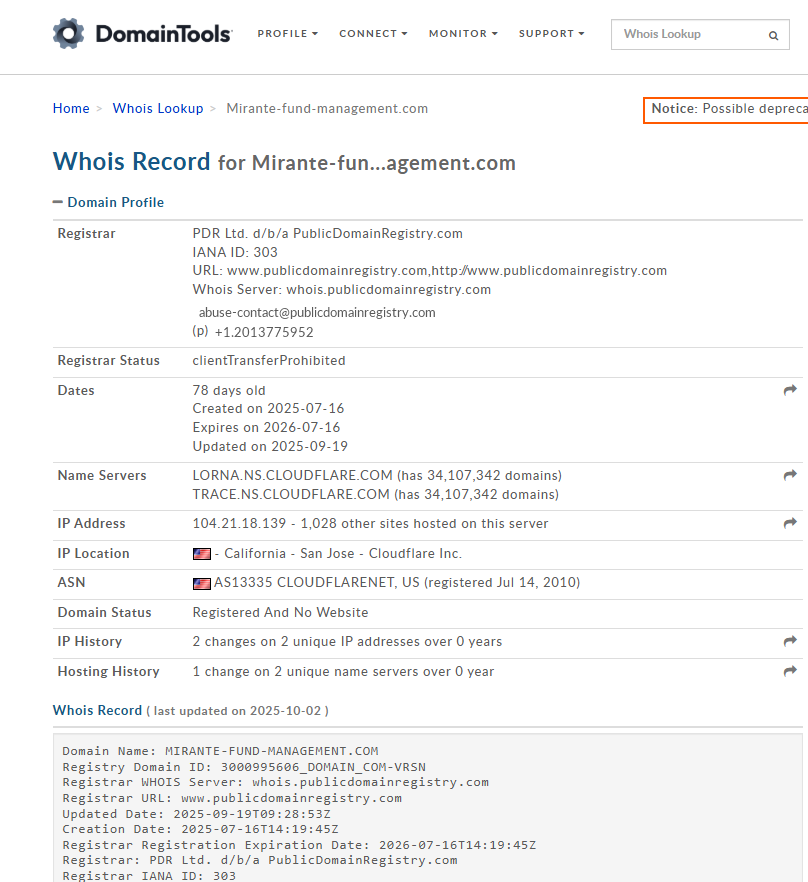
Task: Click PDR Ltd. d/b/a PublicDomainRegistry.com registrar text
Action: click(x=327, y=233)
